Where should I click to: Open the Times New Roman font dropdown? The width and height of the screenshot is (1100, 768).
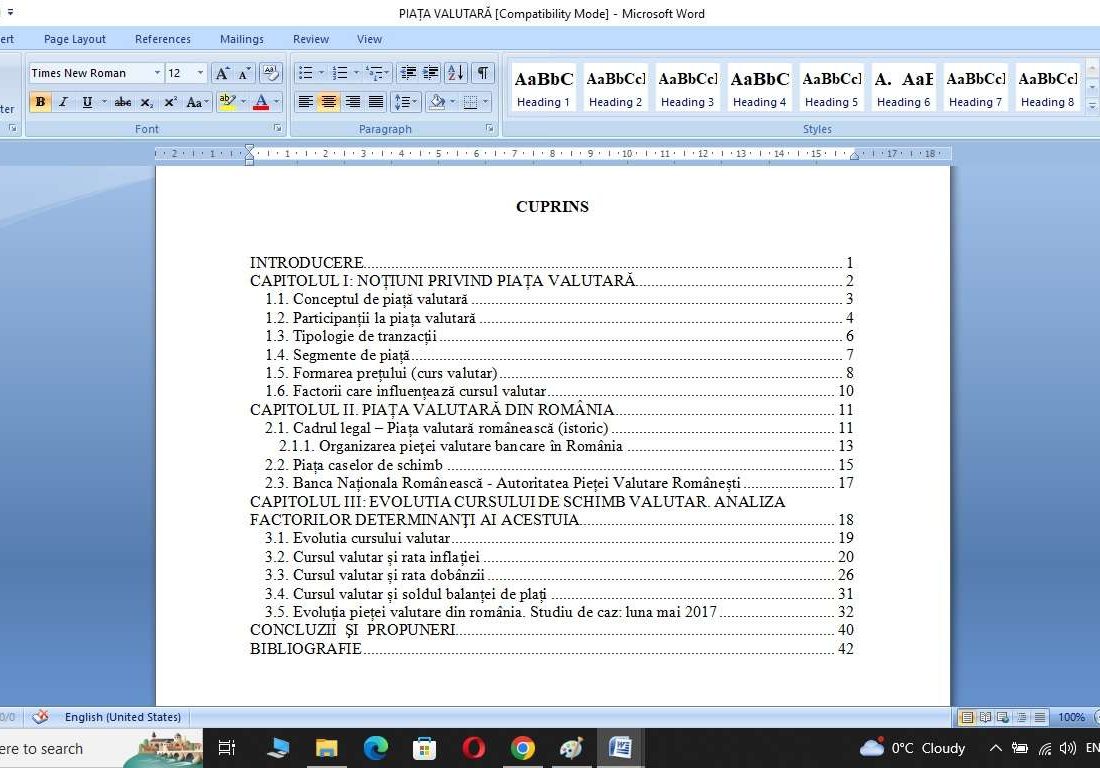pyautogui.click(x=157, y=73)
